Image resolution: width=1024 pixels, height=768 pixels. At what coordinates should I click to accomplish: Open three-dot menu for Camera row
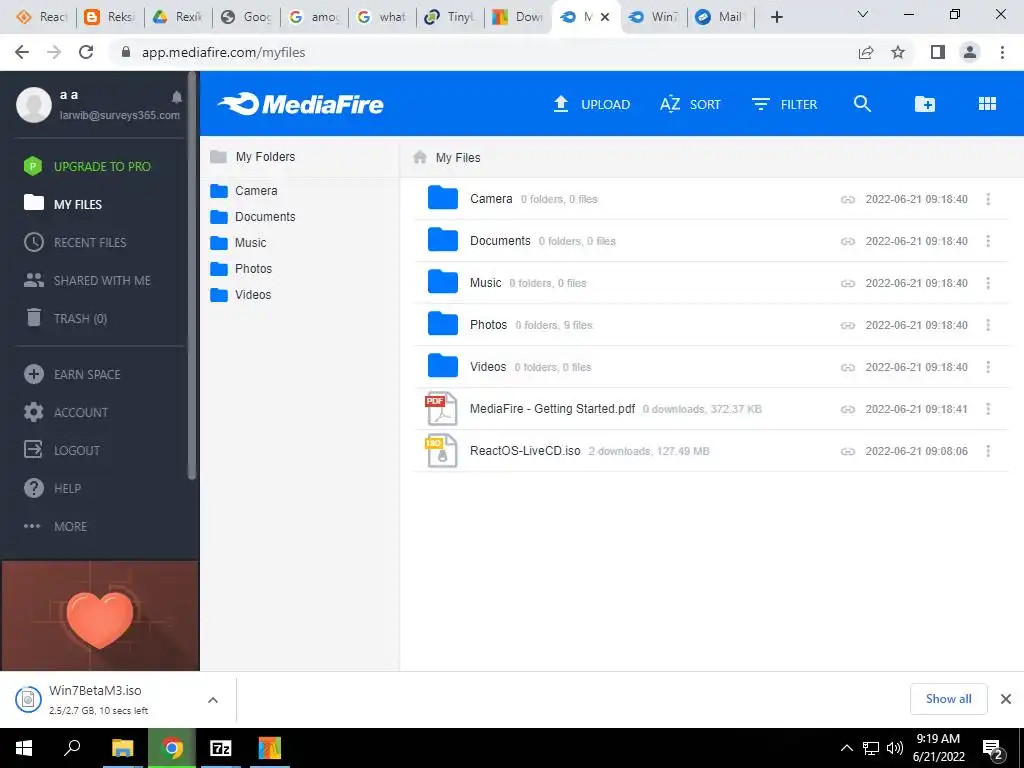988,199
